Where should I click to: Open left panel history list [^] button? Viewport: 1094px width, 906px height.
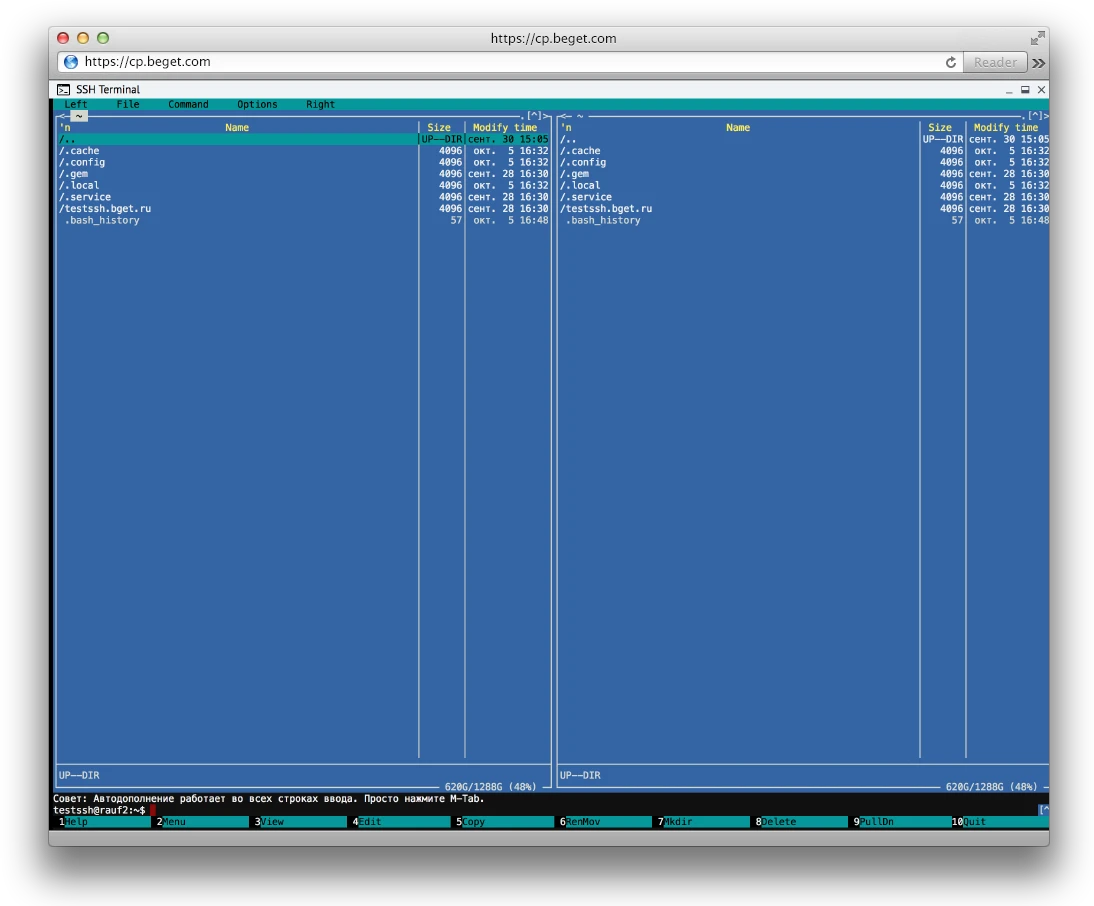coord(535,116)
